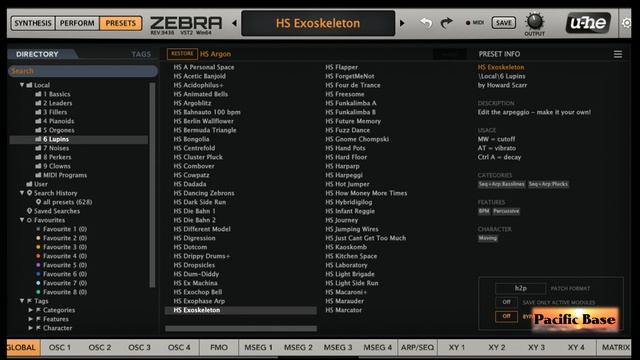The image size is (640, 360).
Task: Collapse the Tags section
Action: [x=22, y=301]
